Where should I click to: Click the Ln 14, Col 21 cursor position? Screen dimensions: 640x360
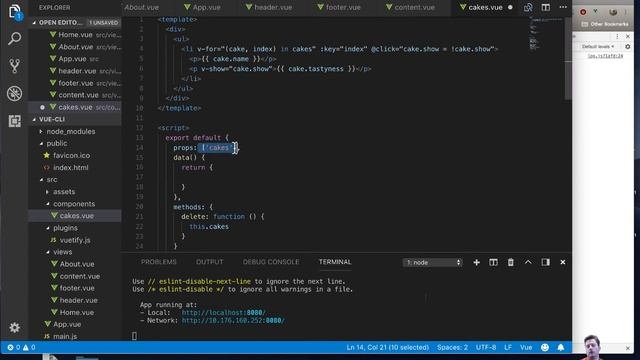point(387,347)
